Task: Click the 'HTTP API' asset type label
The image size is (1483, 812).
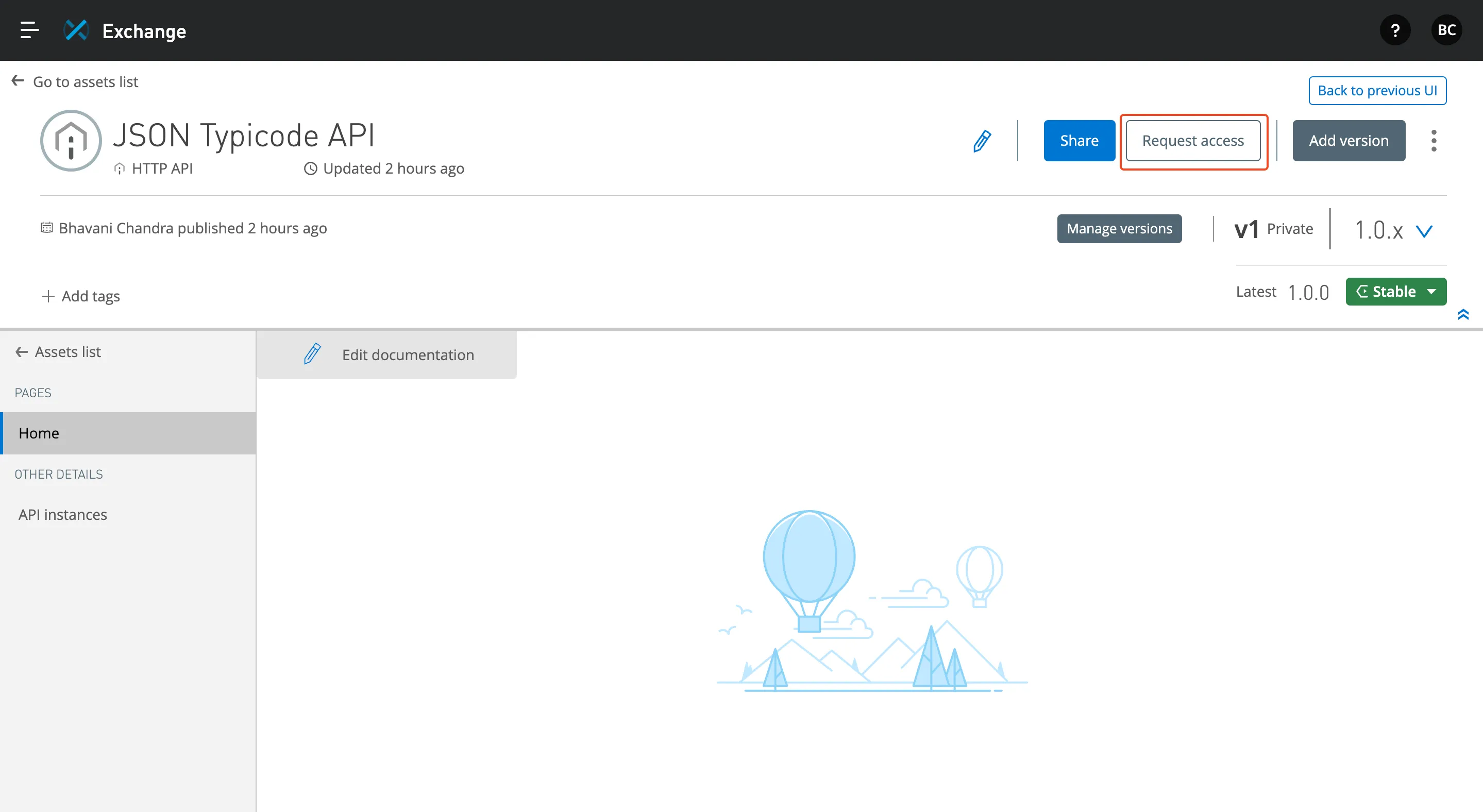Action: coord(162,168)
